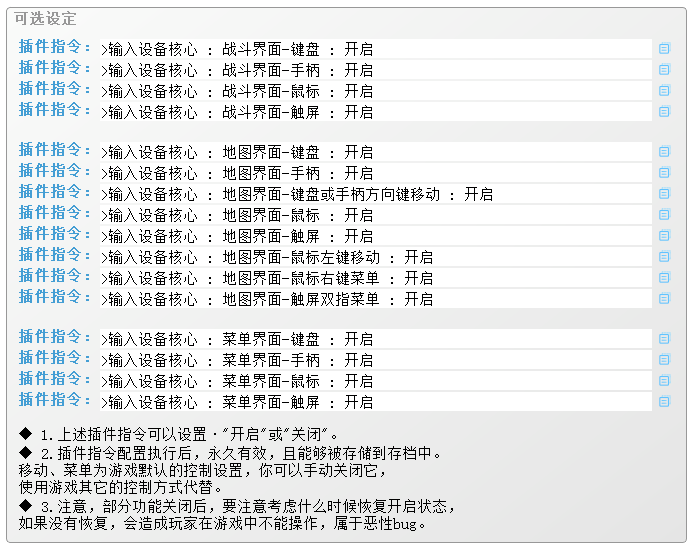
Task: Click 插件指令 label of 战斗界面-键盘 row
Action: click(x=56, y=47)
